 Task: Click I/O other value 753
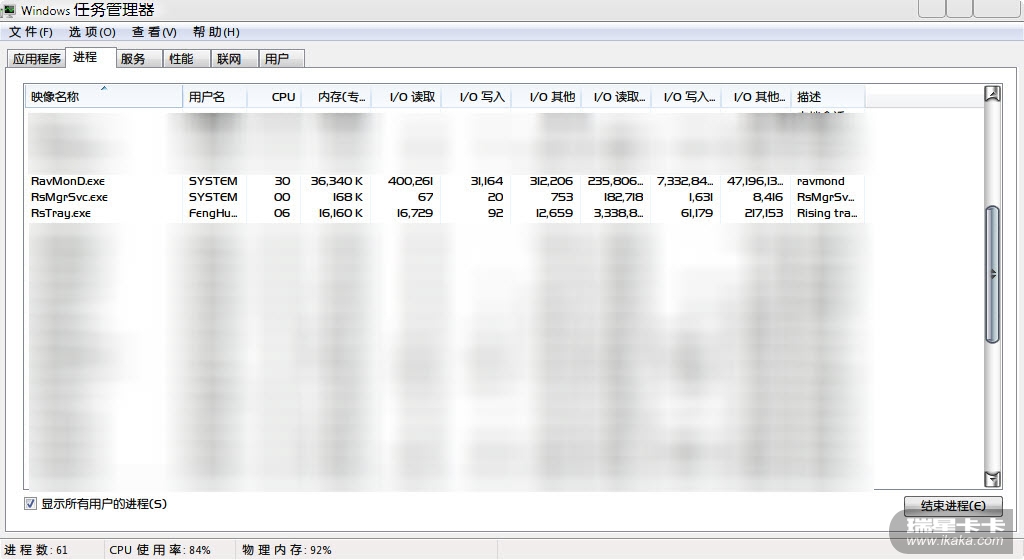pyautogui.click(x=561, y=197)
